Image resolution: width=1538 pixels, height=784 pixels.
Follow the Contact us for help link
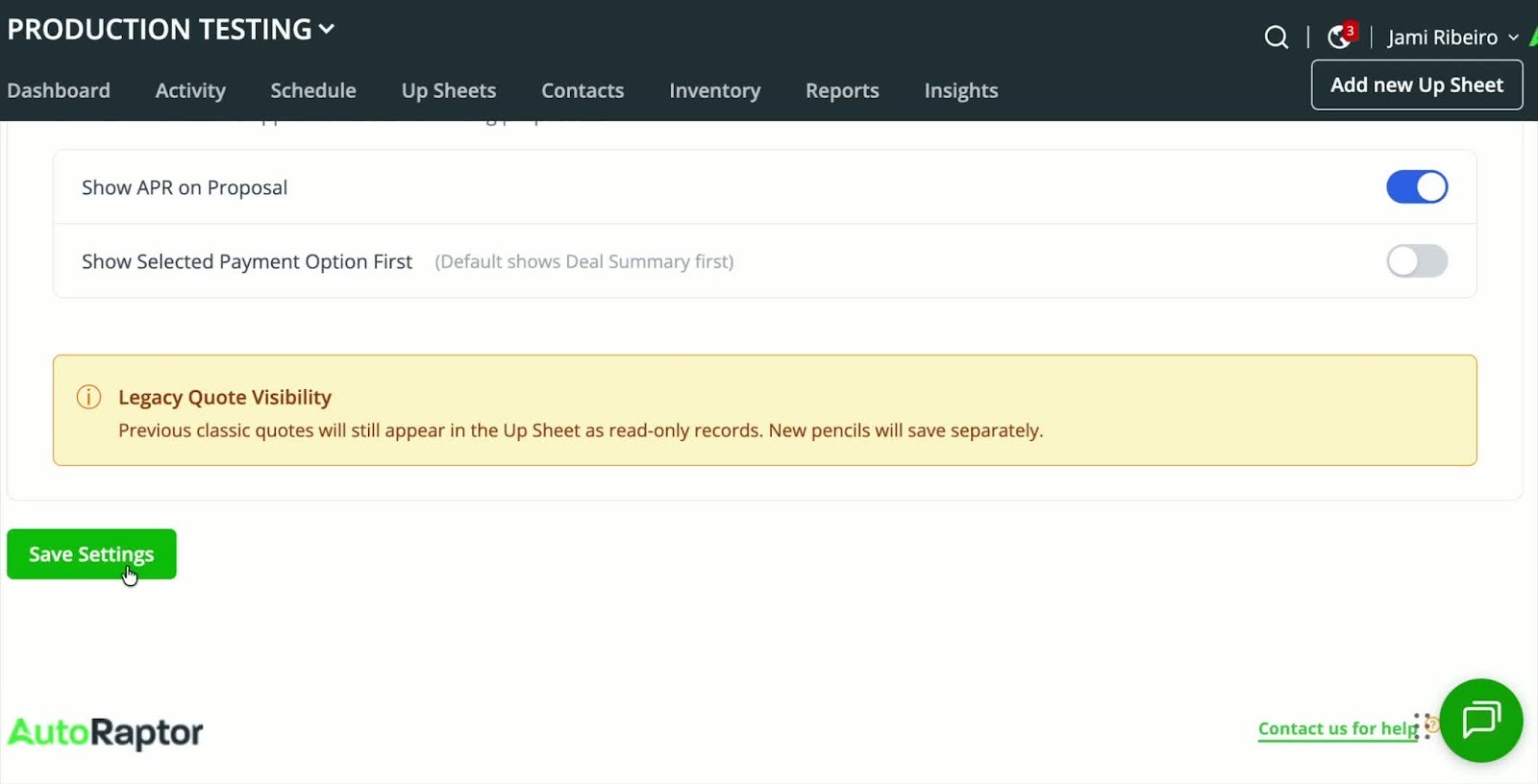1336,729
